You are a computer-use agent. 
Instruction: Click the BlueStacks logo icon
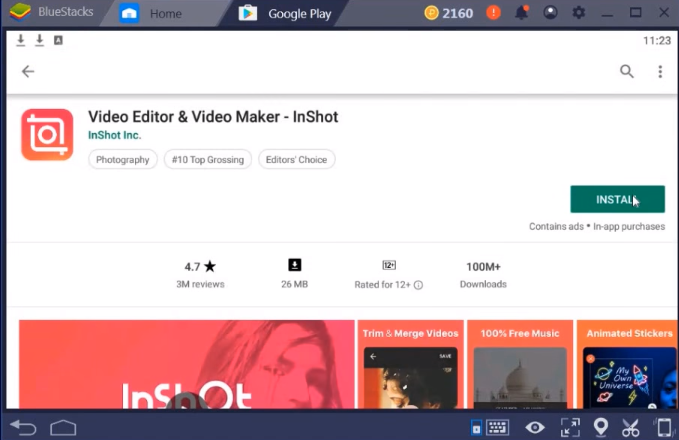point(20,12)
